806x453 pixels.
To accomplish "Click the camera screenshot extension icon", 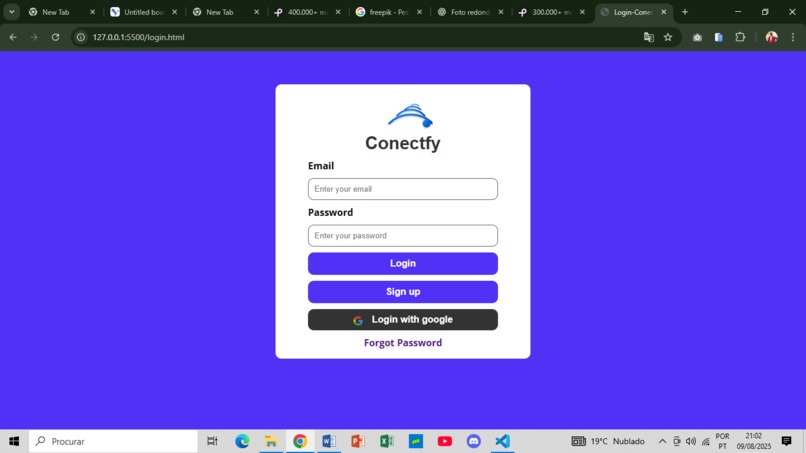I will (697, 37).
